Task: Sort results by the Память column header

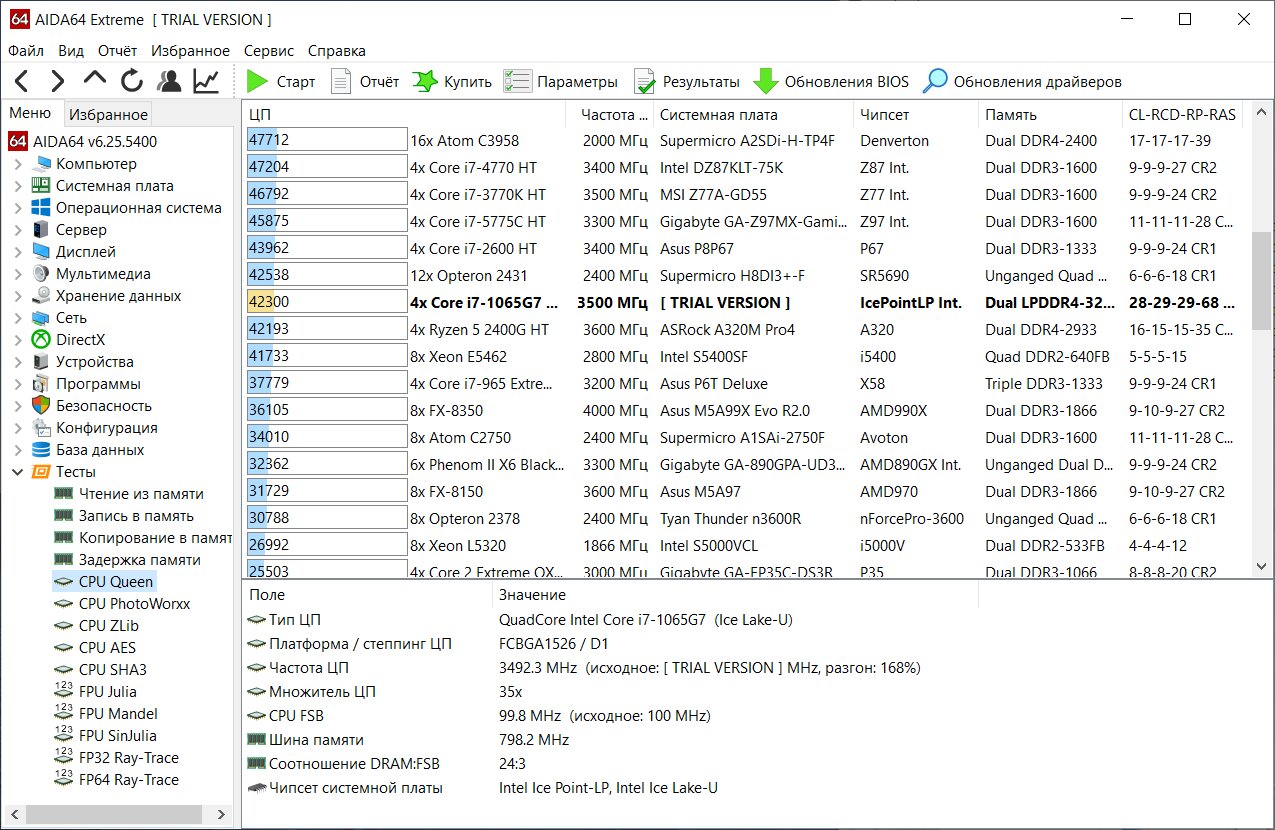Action: pos(1050,115)
